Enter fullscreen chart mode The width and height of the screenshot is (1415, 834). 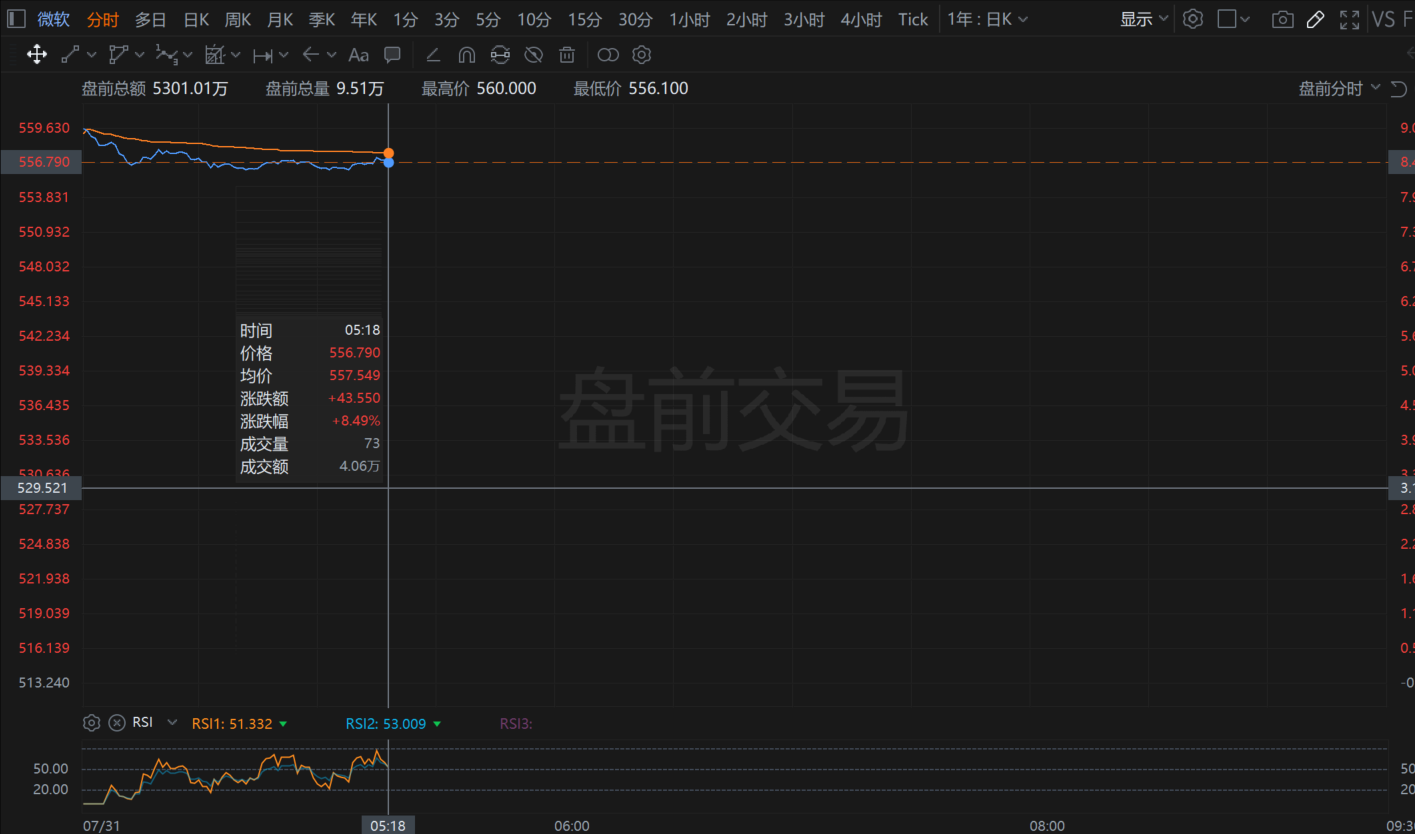pyautogui.click(x=1349, y=19)
